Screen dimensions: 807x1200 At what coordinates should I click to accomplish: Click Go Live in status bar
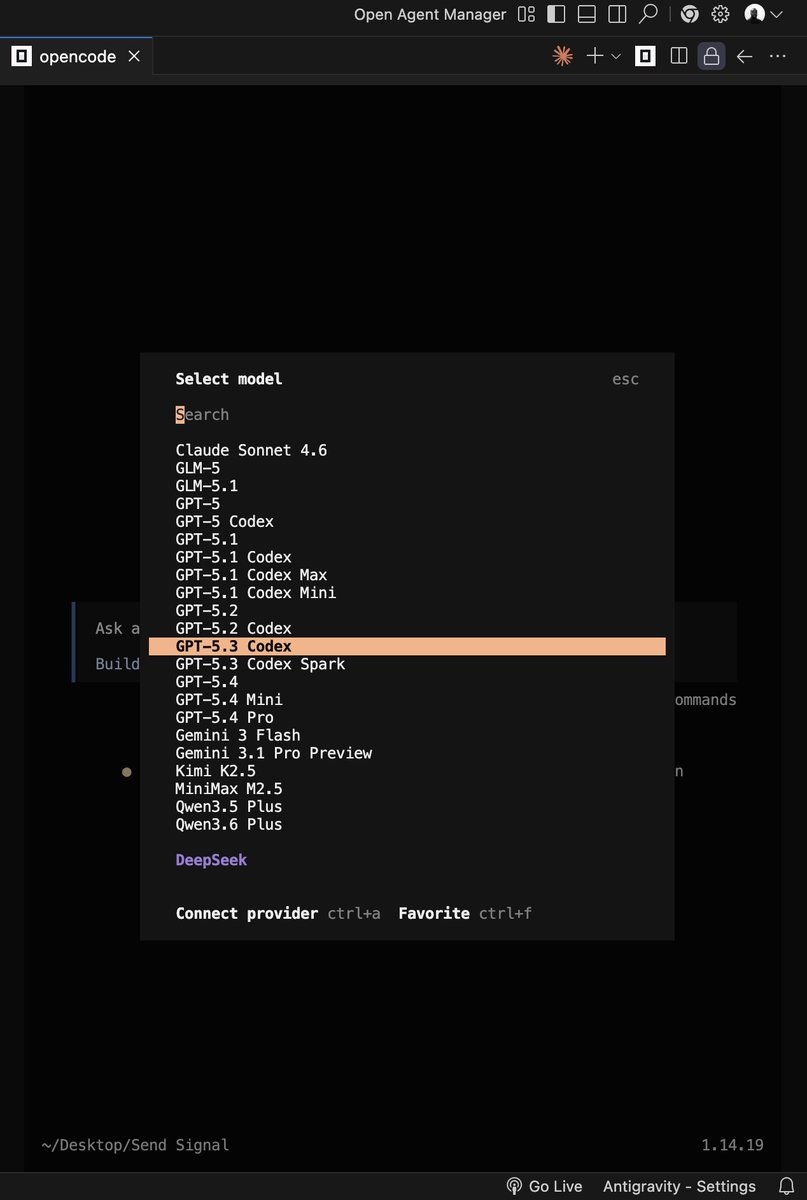click(x=544, y=1186)
